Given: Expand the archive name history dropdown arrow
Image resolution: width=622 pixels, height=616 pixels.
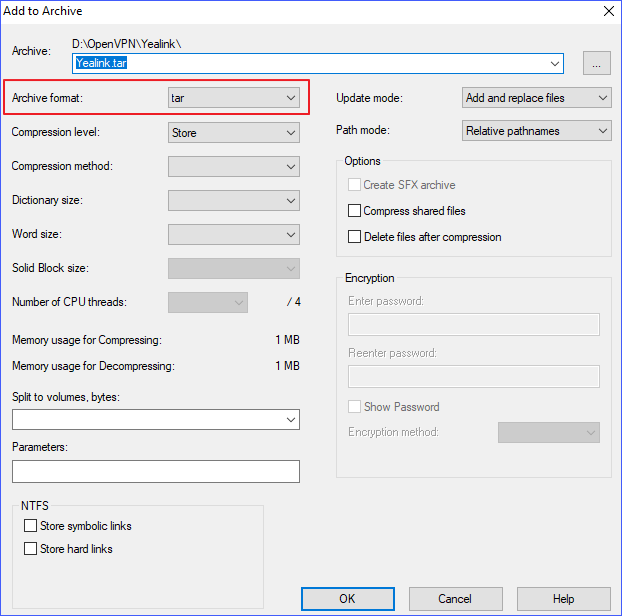Looking at the screenshot, I should click(x=555, y=64).
